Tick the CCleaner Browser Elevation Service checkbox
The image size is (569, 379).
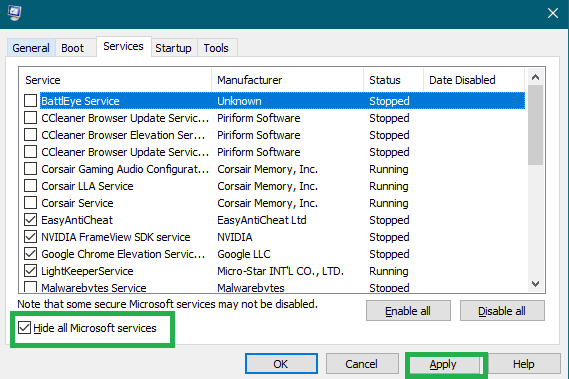pos(30,135)
